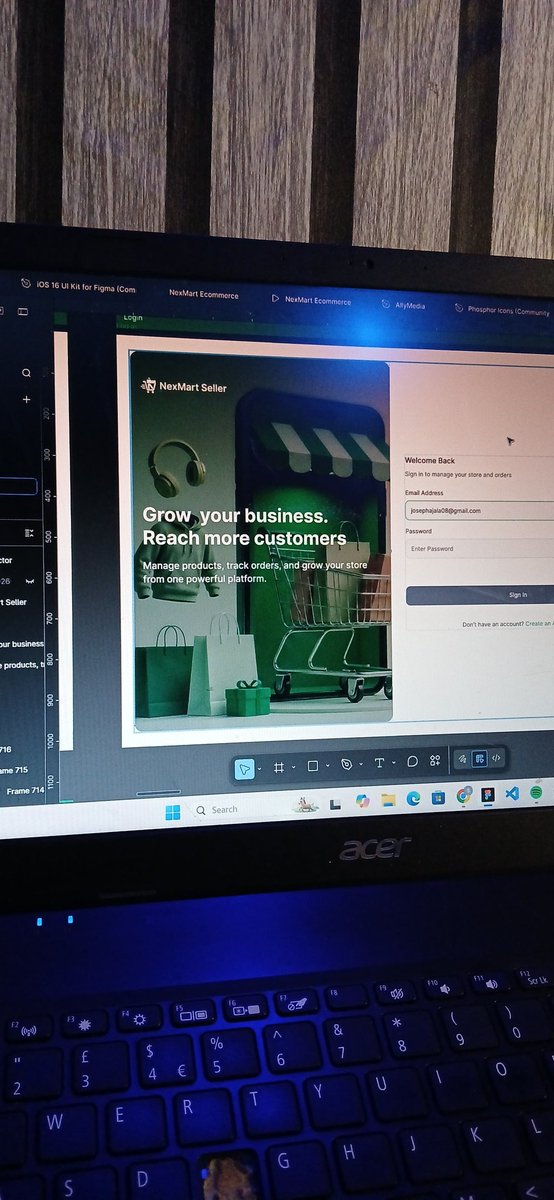Select the Pen tool in the toolbar
The height and width of the screenshot is (1200, 554).
pyautogui.click(x=346, y=764)
